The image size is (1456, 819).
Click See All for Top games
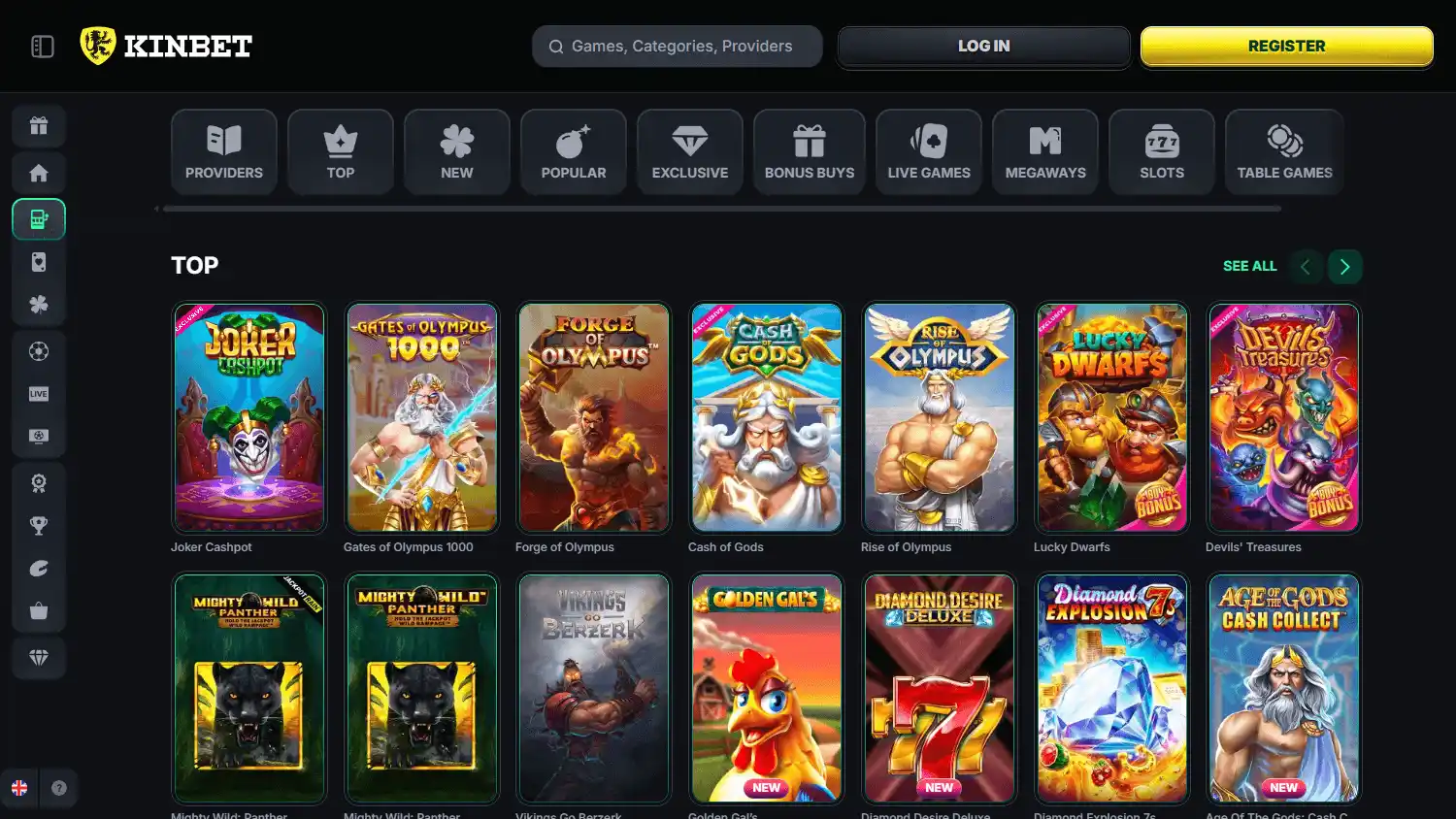1250,266
